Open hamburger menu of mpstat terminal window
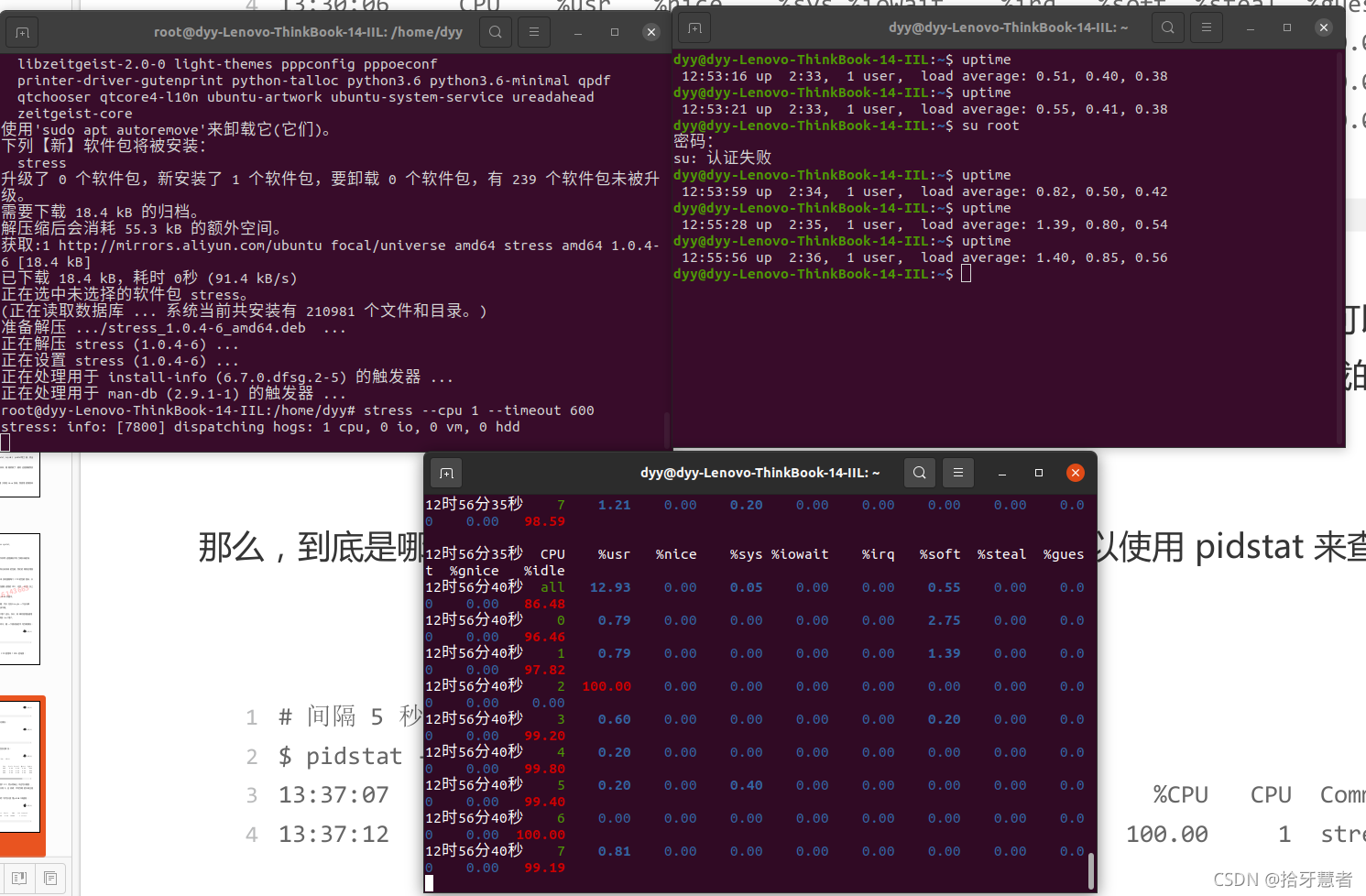 (x=957, y=473)
